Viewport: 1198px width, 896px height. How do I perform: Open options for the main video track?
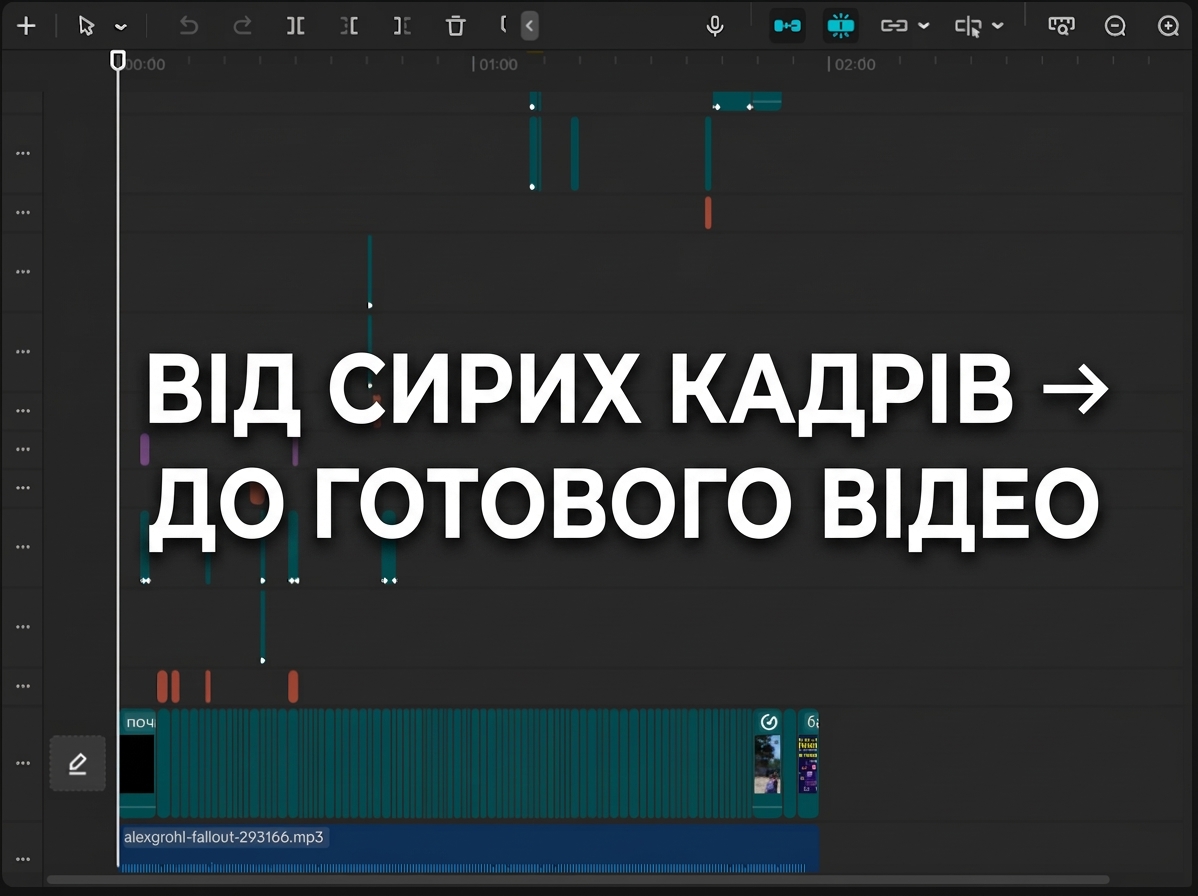(23, 763)
